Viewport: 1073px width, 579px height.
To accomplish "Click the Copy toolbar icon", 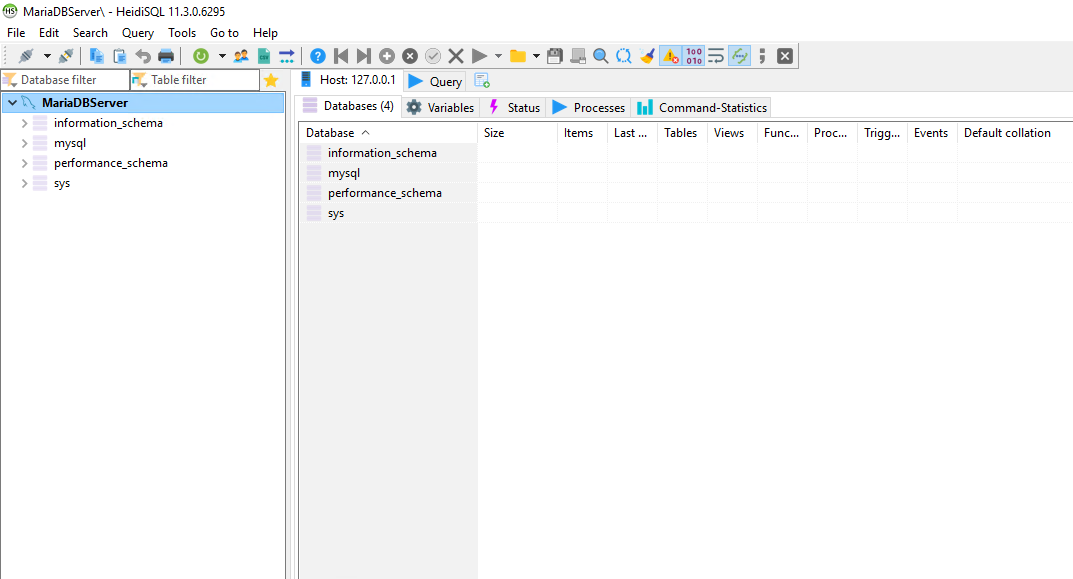I will (96, 56).
